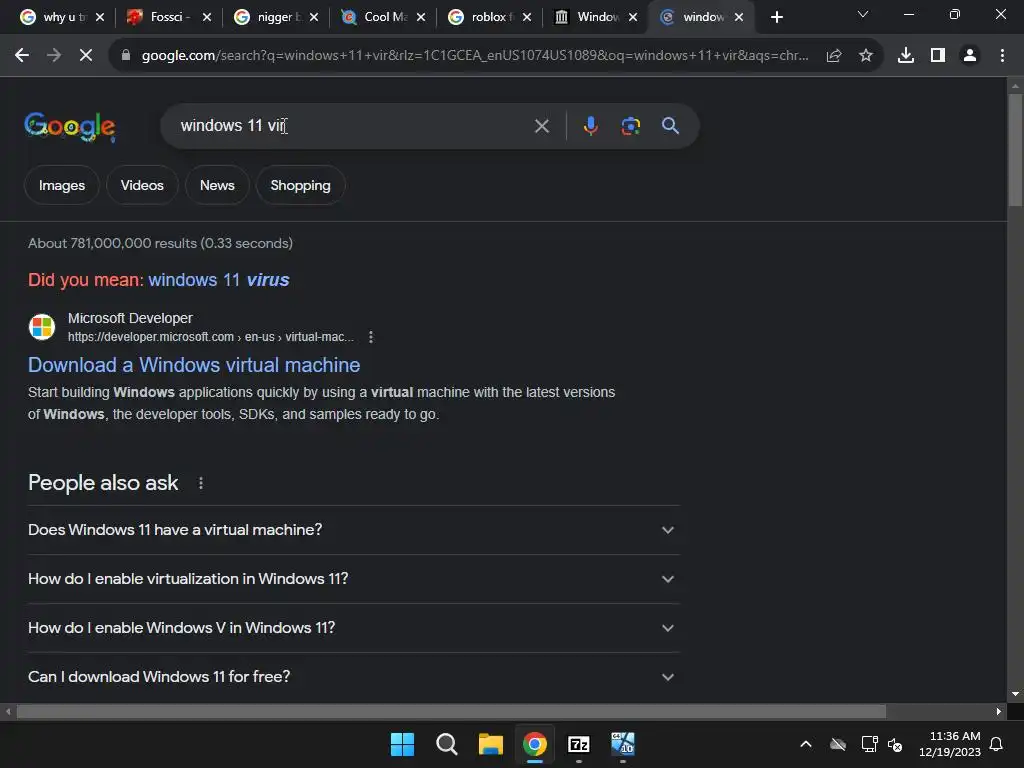The height and width of the screenshot is (768, 1024).
Task: Open the developer.microsoft.com URL breadcrumb
Action: tap(211, 337)
